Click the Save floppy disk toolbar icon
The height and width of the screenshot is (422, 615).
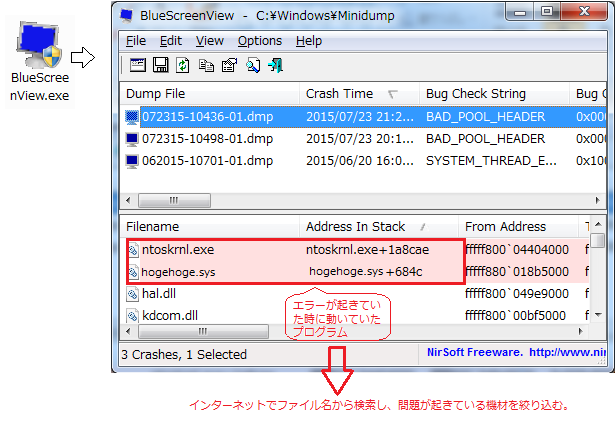[x=160, y=66]
